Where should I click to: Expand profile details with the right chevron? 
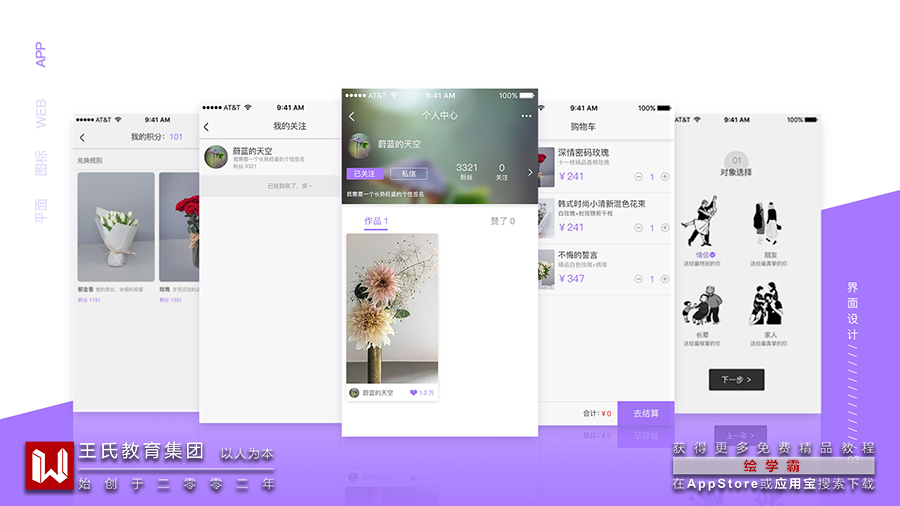click(530, 172)
